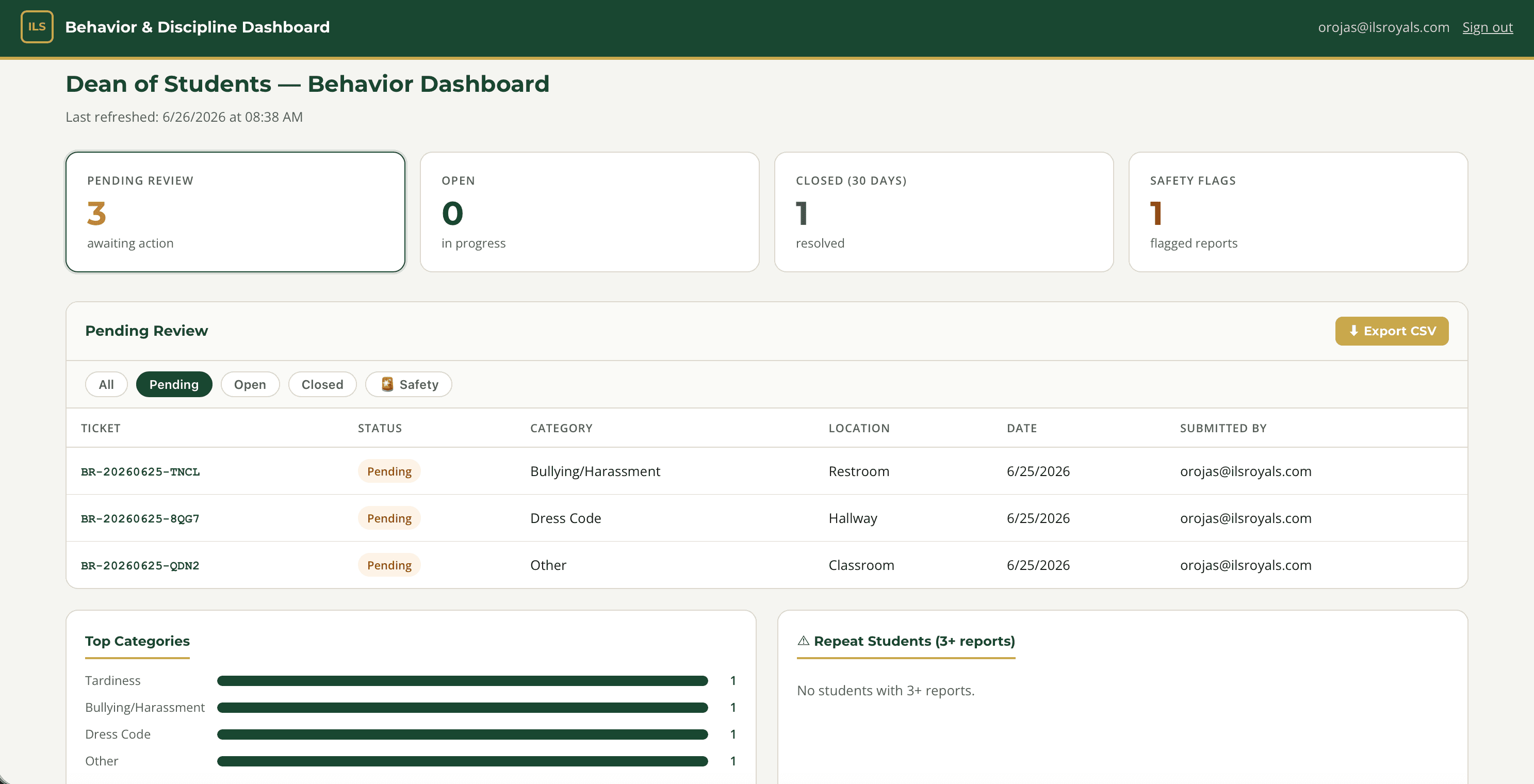Click the warning triangle beside Repeat Students
This screenshot has width=1534, height=784.
pos(803,641)
